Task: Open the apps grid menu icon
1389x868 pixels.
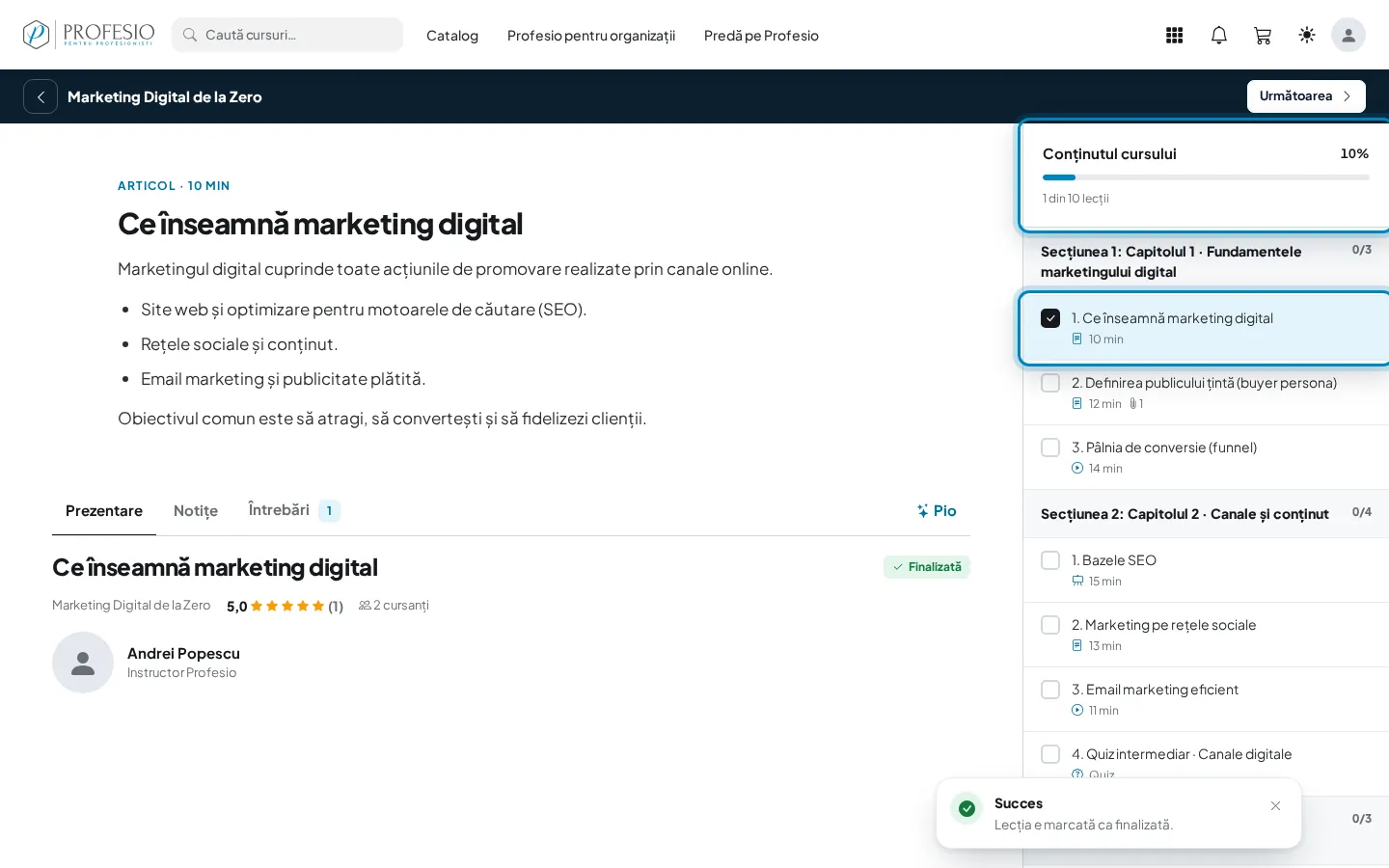Action: point(1174,35)
